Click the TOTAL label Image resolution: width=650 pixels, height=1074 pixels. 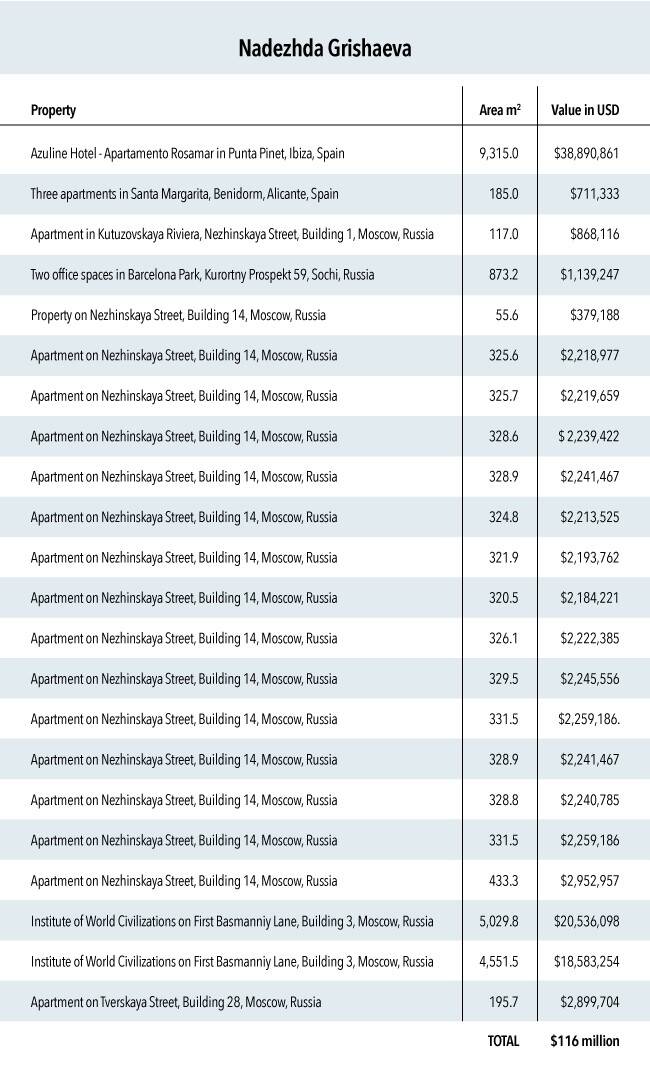click(x=503, y=1041)
